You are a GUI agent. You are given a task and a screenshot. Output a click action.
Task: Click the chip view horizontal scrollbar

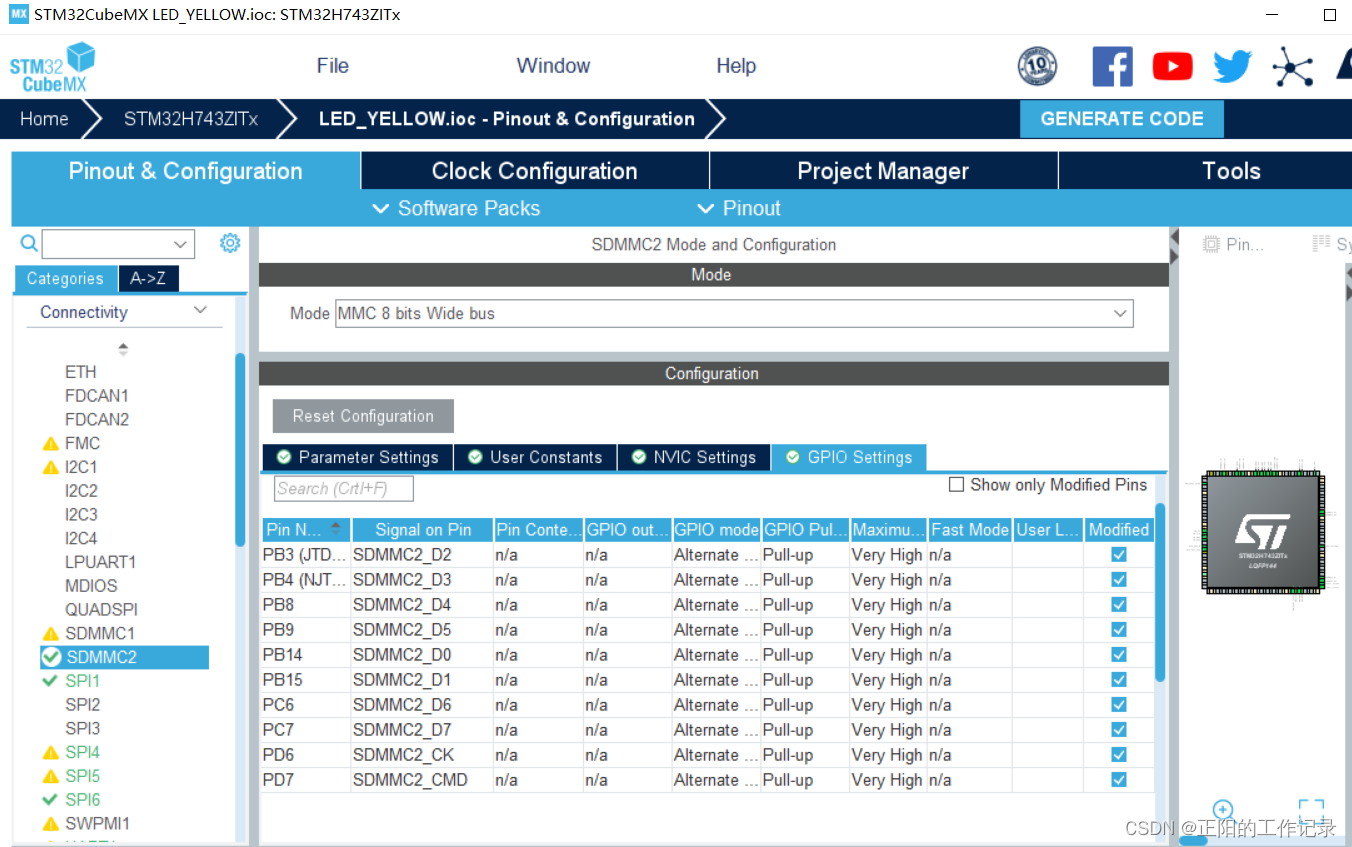(x=1193, y=840)
